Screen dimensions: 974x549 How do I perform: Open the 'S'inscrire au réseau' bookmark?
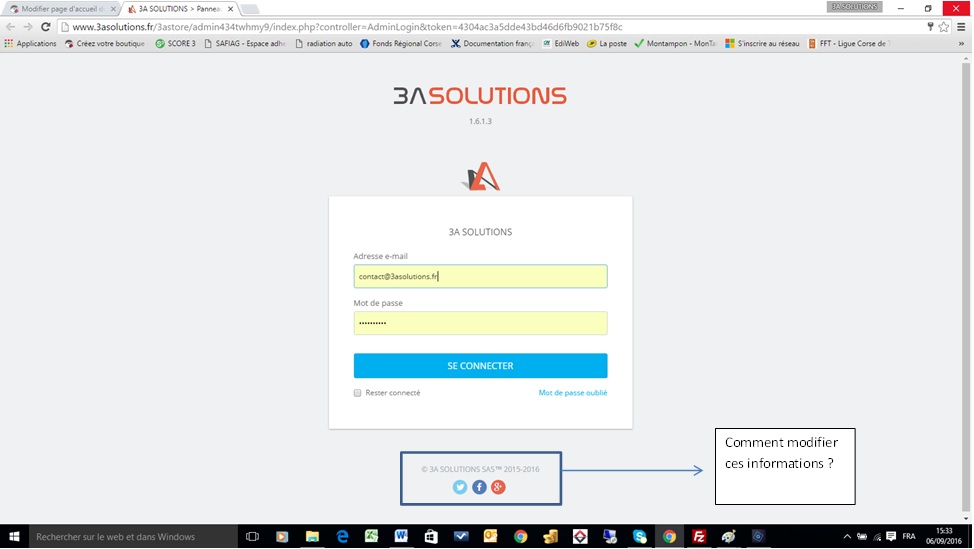(762, 43)
